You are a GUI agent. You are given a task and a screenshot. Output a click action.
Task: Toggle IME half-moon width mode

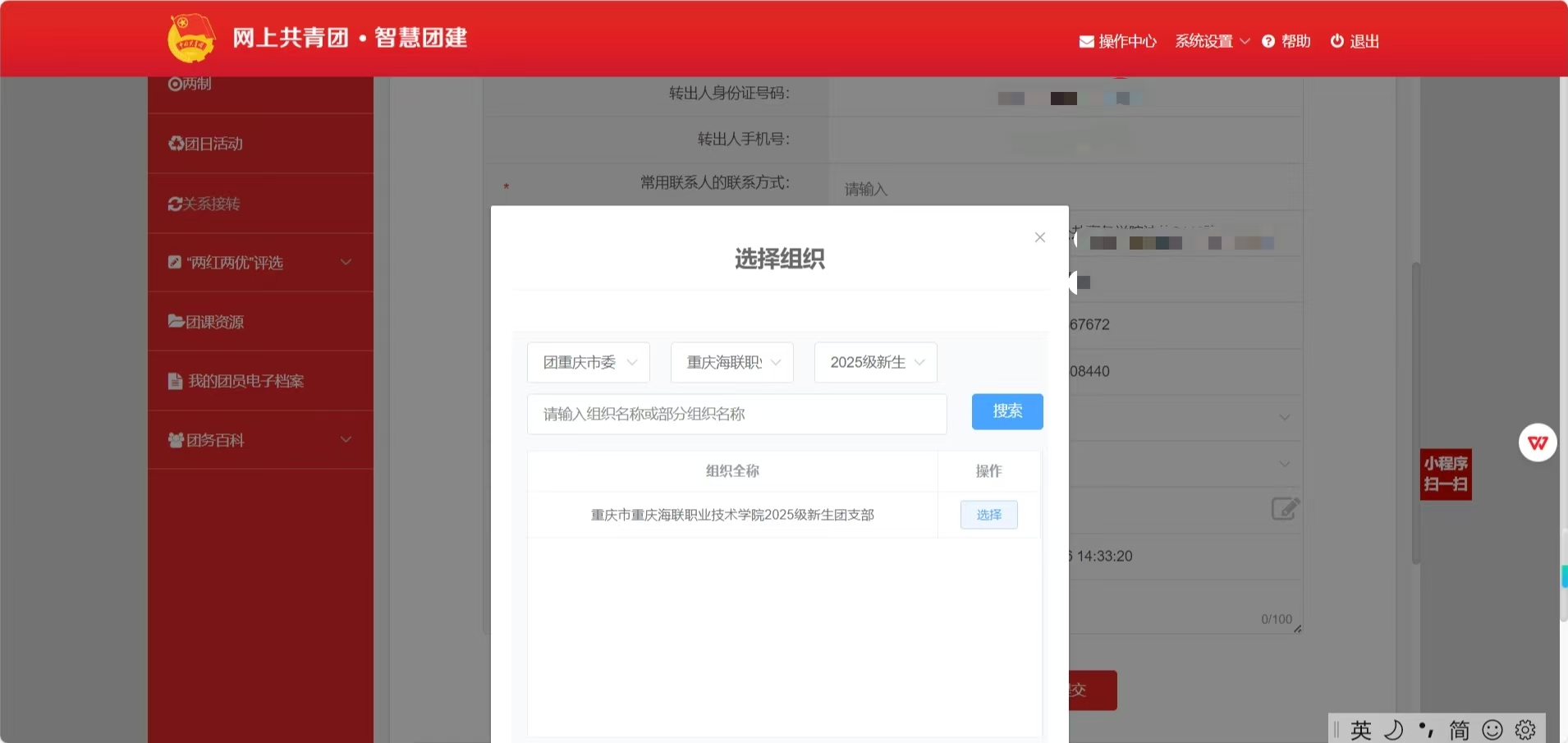point(1394,729)
